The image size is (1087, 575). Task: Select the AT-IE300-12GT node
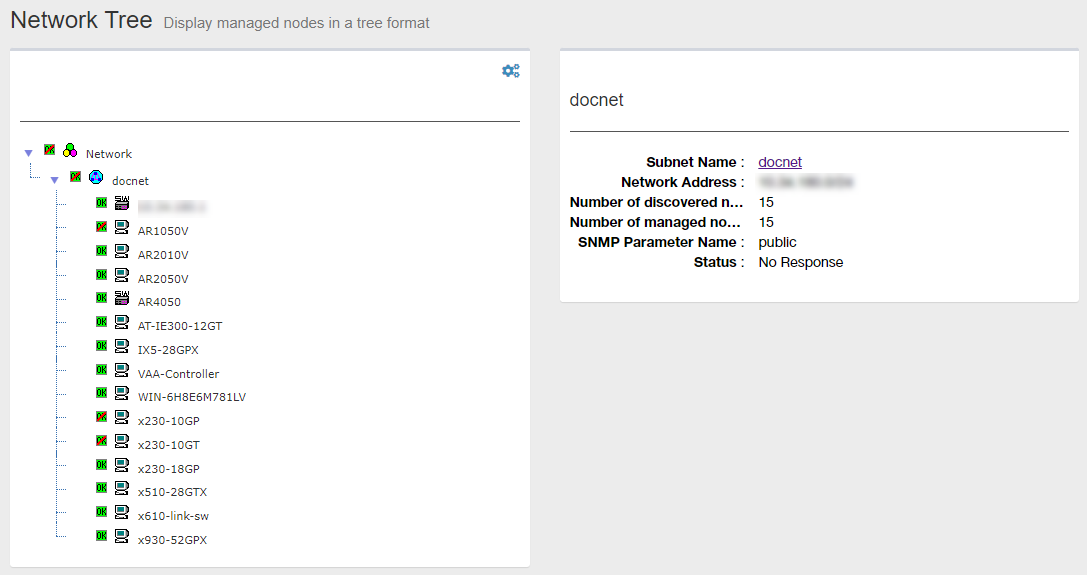[180, 326]
